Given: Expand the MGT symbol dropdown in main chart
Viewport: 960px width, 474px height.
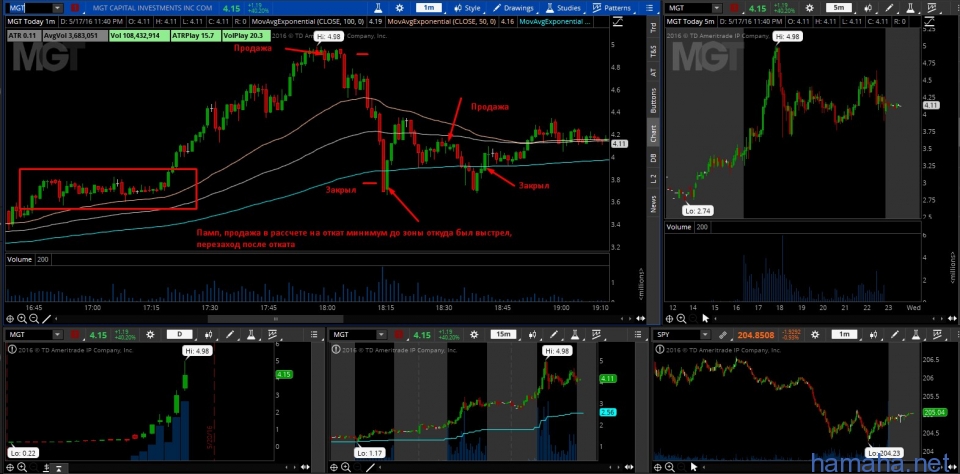Looking at the screenshot, I should [x=58, y=8].
